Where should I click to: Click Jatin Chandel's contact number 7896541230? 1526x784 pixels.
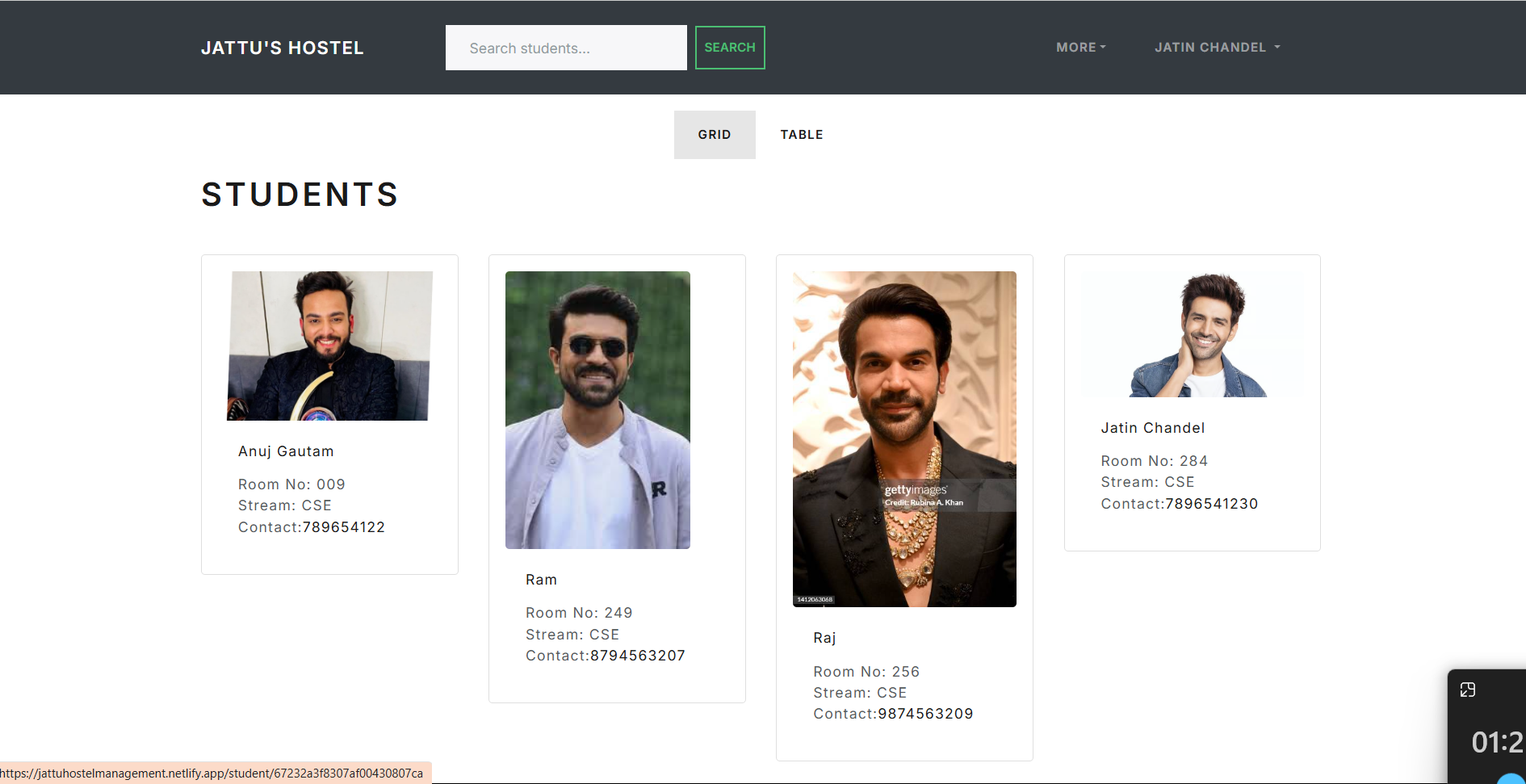coord(1211,504)
